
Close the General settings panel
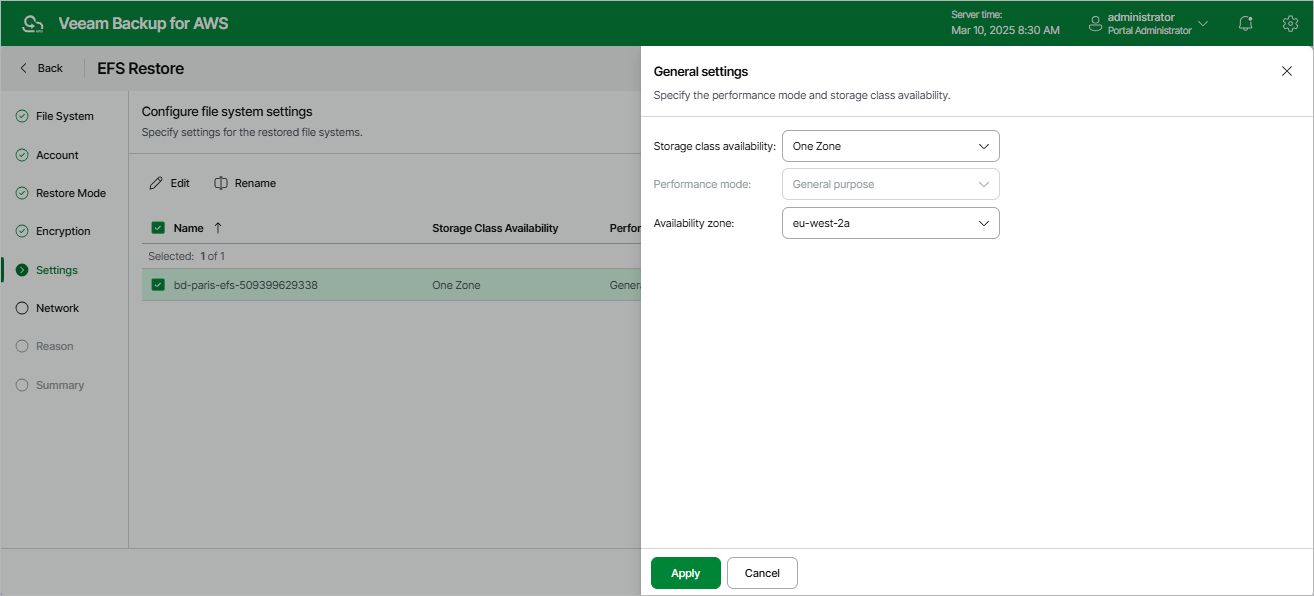pyautogui.click(x=1286, y=71)
